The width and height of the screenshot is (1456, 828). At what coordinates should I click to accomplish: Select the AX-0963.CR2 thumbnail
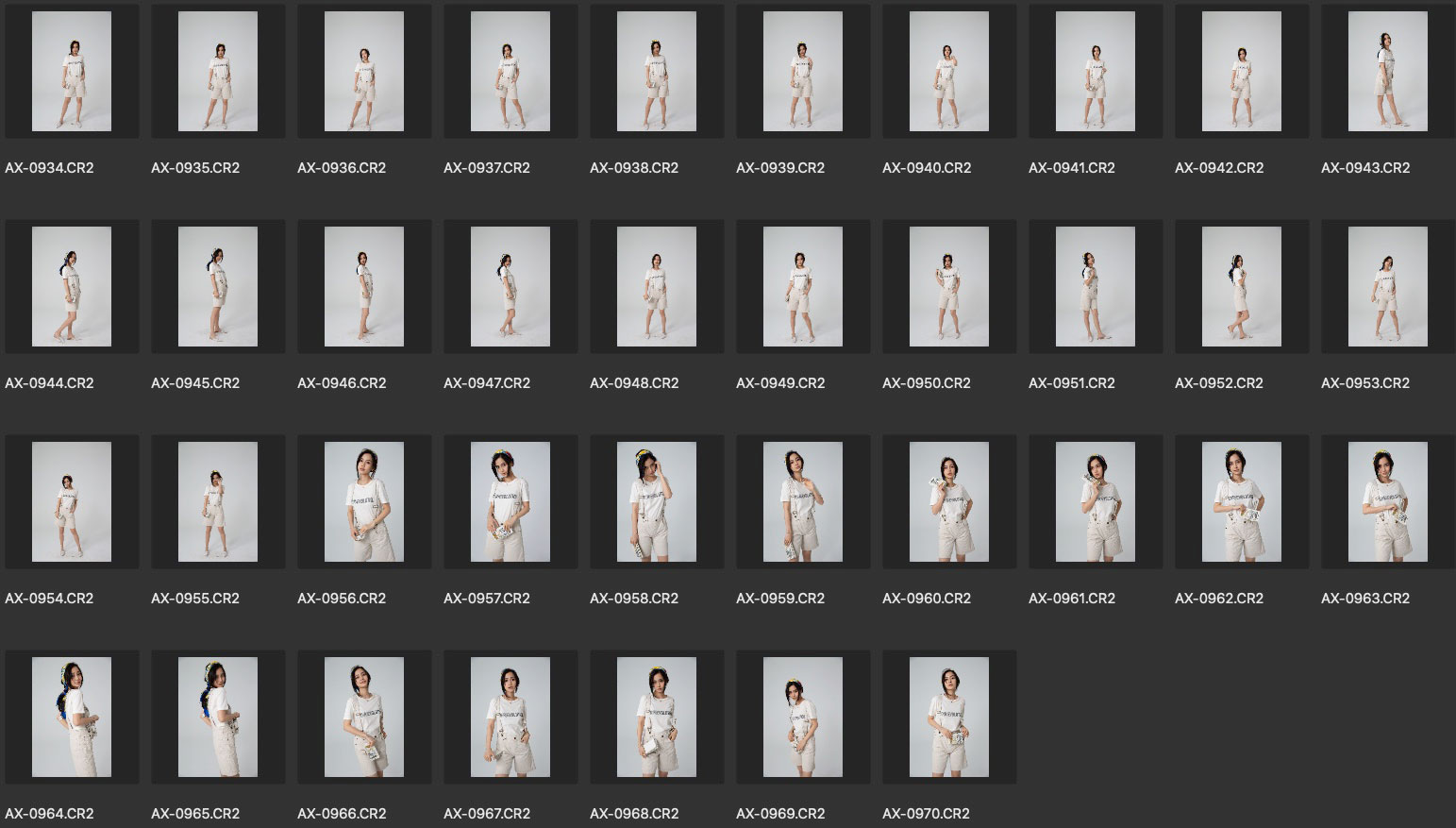(x=1387, y=502)
